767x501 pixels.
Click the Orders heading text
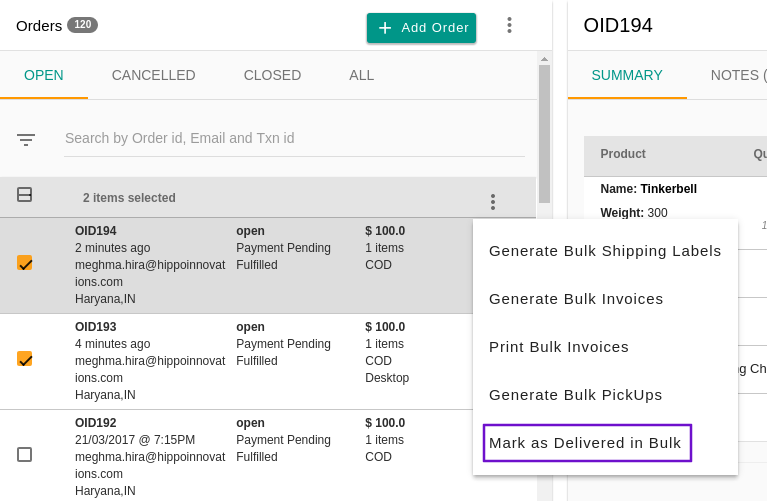click(39, 26)
